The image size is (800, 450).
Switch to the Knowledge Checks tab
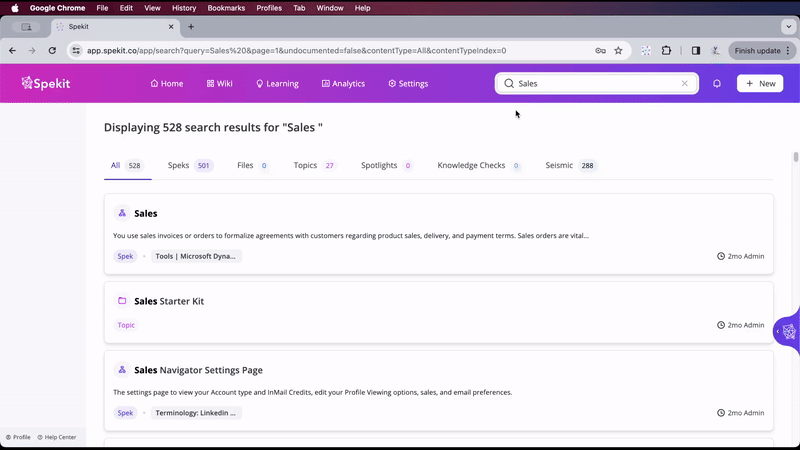[x=479, y=165]
